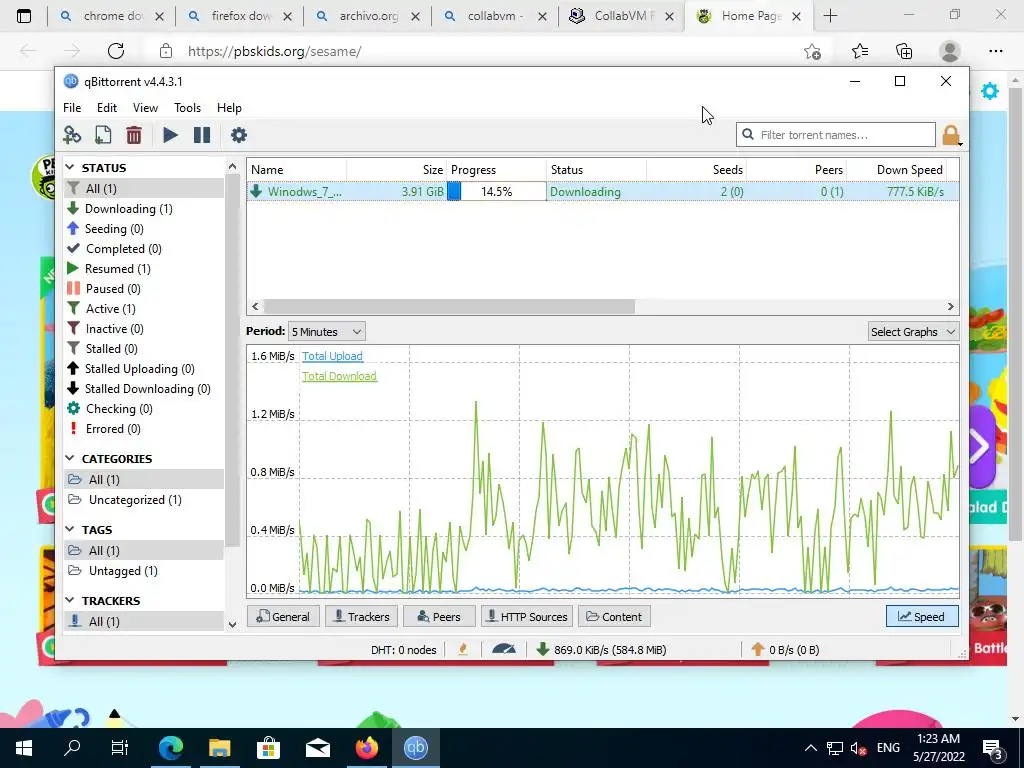The width and height of the screenshot is (1024, 768).
Task: Collapse the CATEGORIES section
Action: point(70,458)
